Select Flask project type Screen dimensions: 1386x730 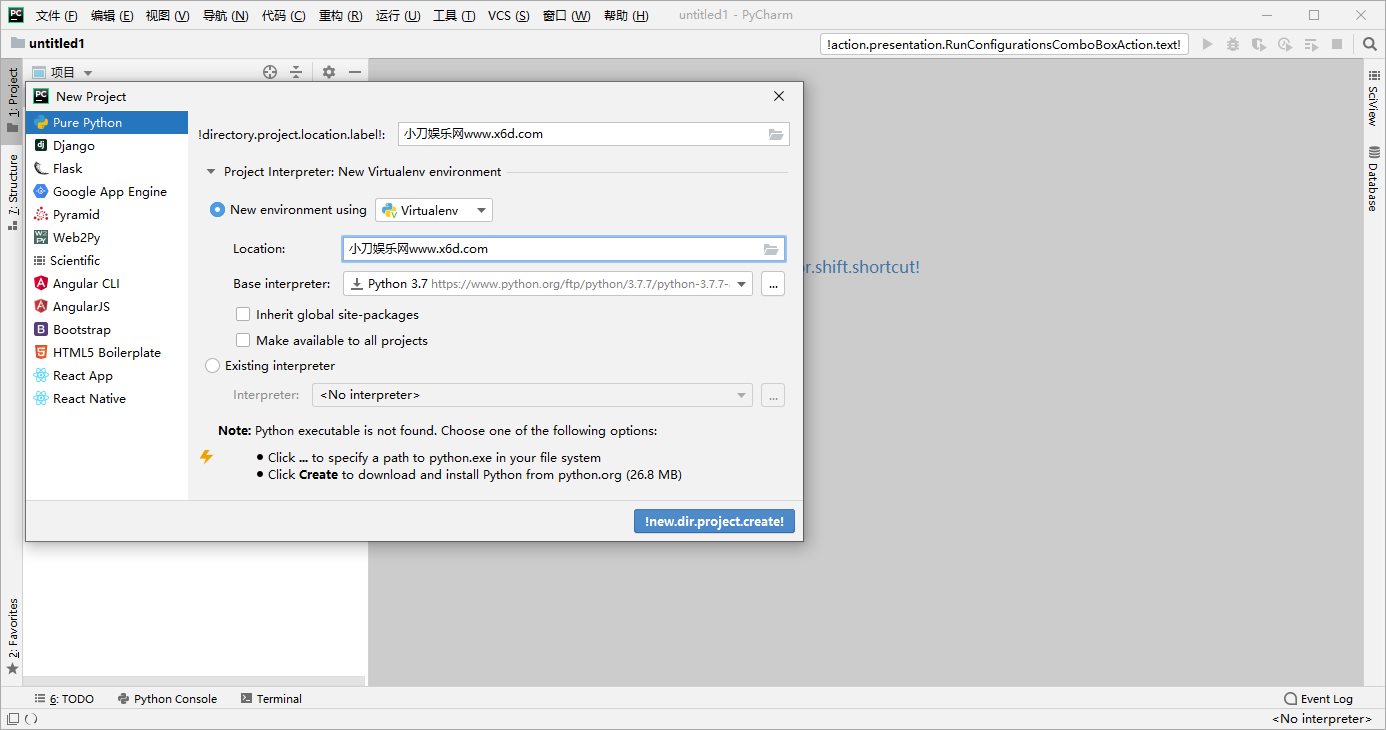point(107,169)
